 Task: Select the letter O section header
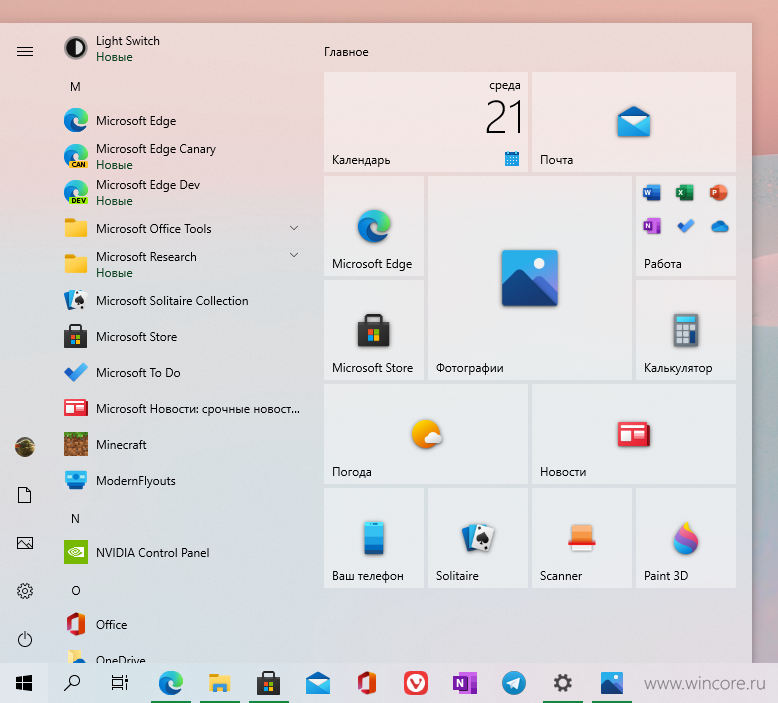click(75, 590)
